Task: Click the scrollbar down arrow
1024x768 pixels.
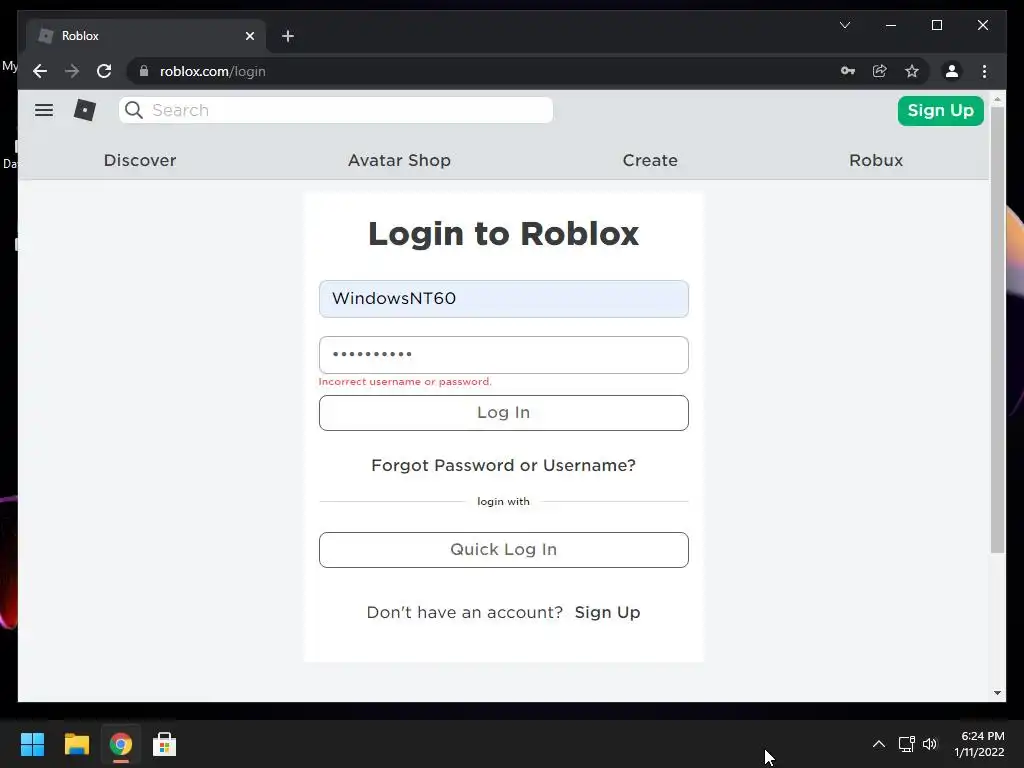Action: (997, 693)
